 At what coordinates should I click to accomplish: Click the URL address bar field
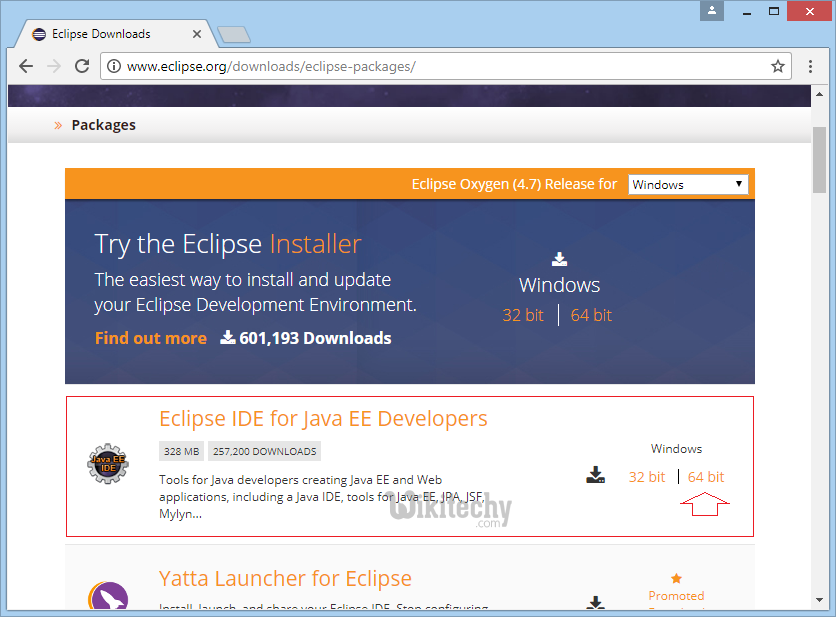440,66
